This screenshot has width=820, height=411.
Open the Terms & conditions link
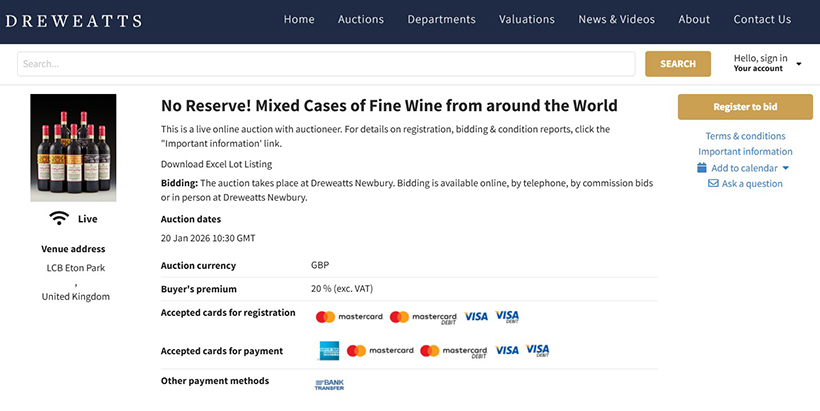745,136
